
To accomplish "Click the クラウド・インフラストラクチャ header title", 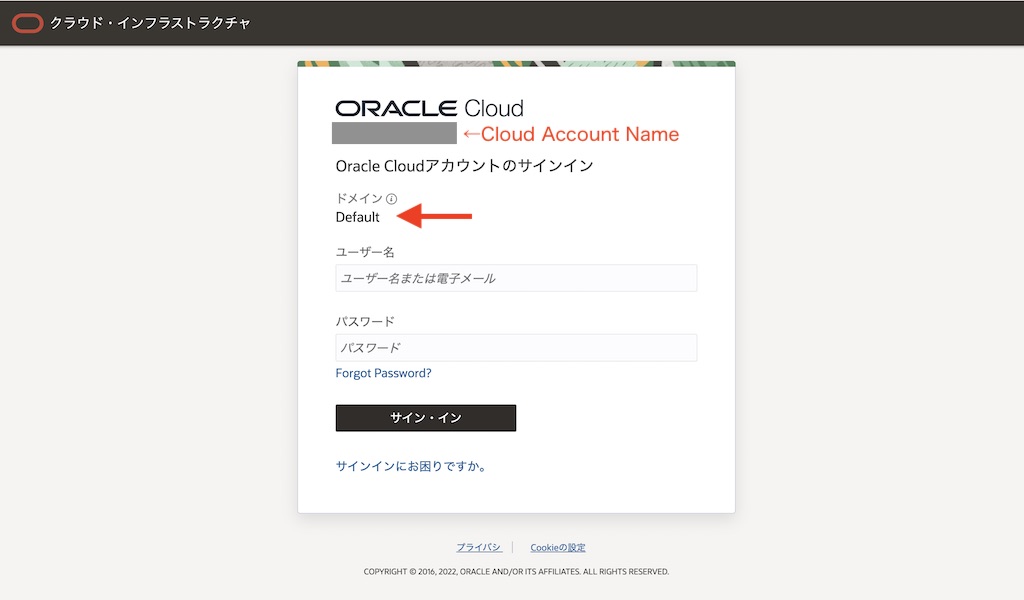I will (150, 23).
